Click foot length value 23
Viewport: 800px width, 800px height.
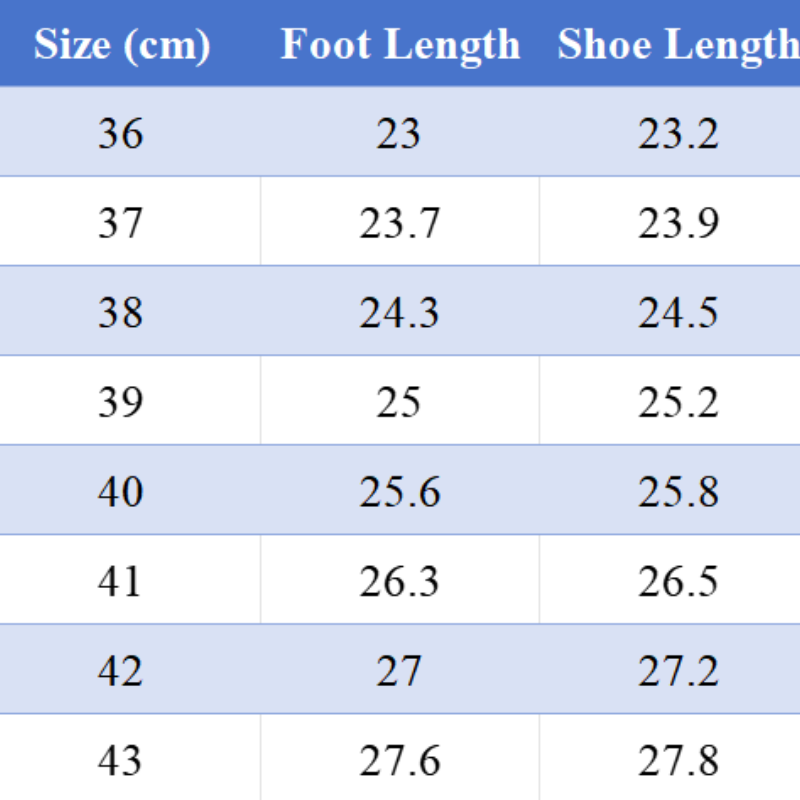[399, 133]
